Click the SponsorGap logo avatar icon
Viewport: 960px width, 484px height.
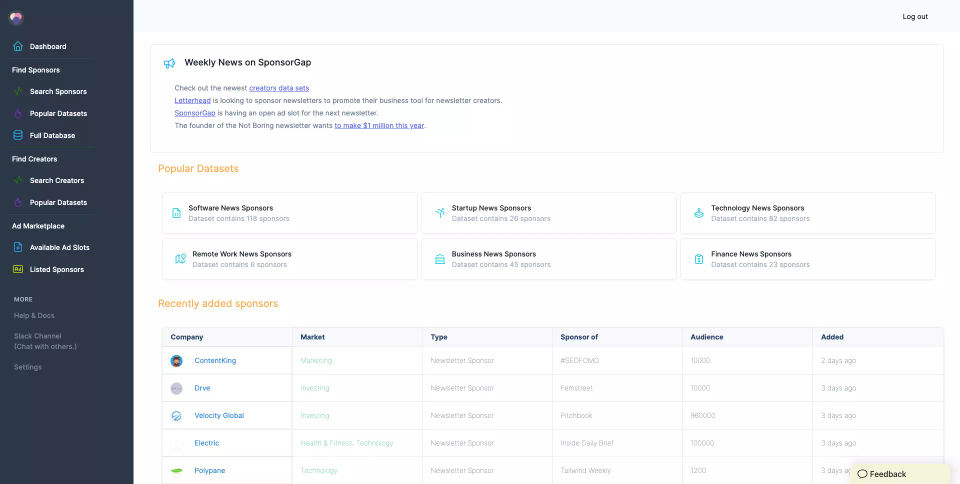[x=16, y=17]
